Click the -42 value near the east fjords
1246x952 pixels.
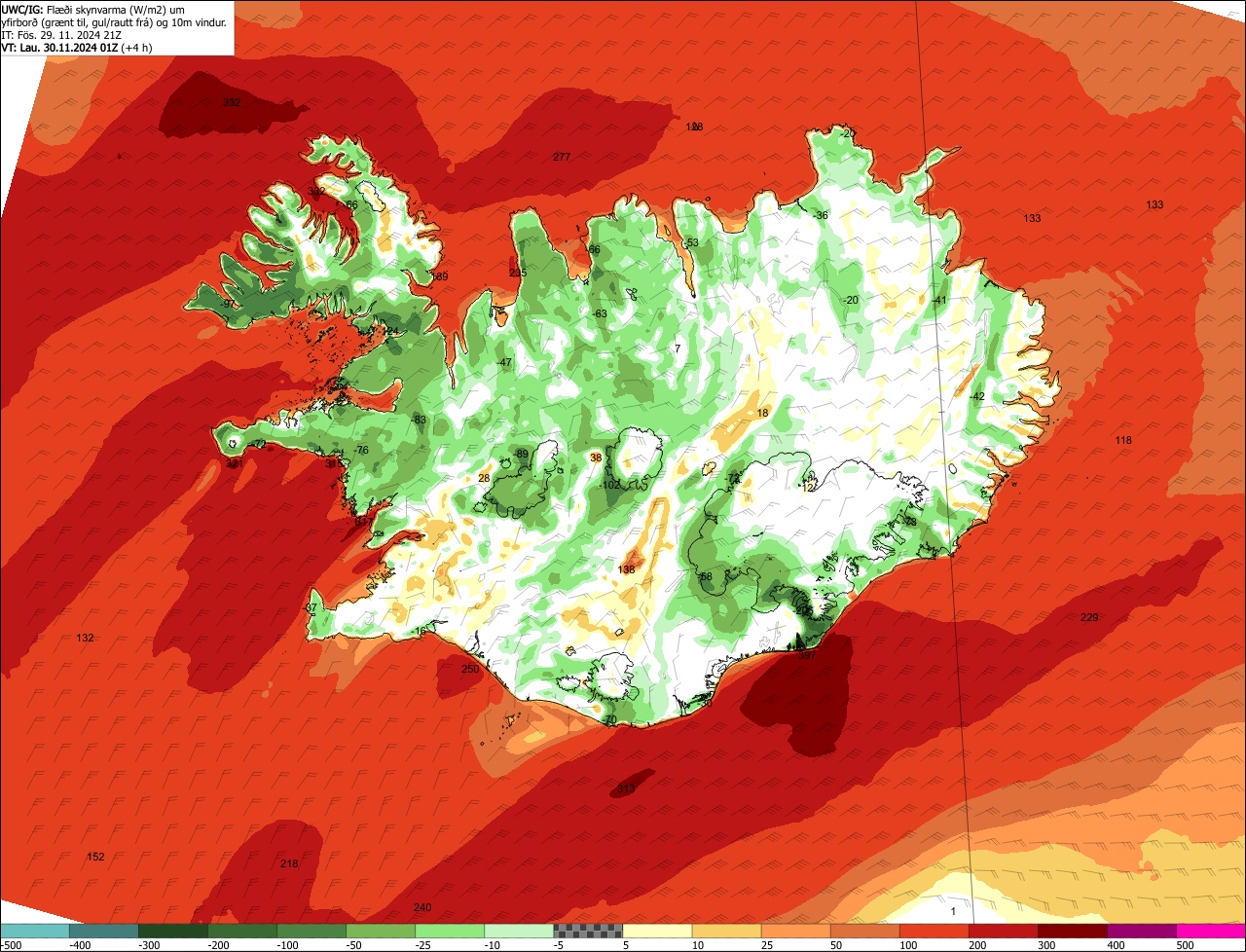pyautogui.click(x=977, y=396)
